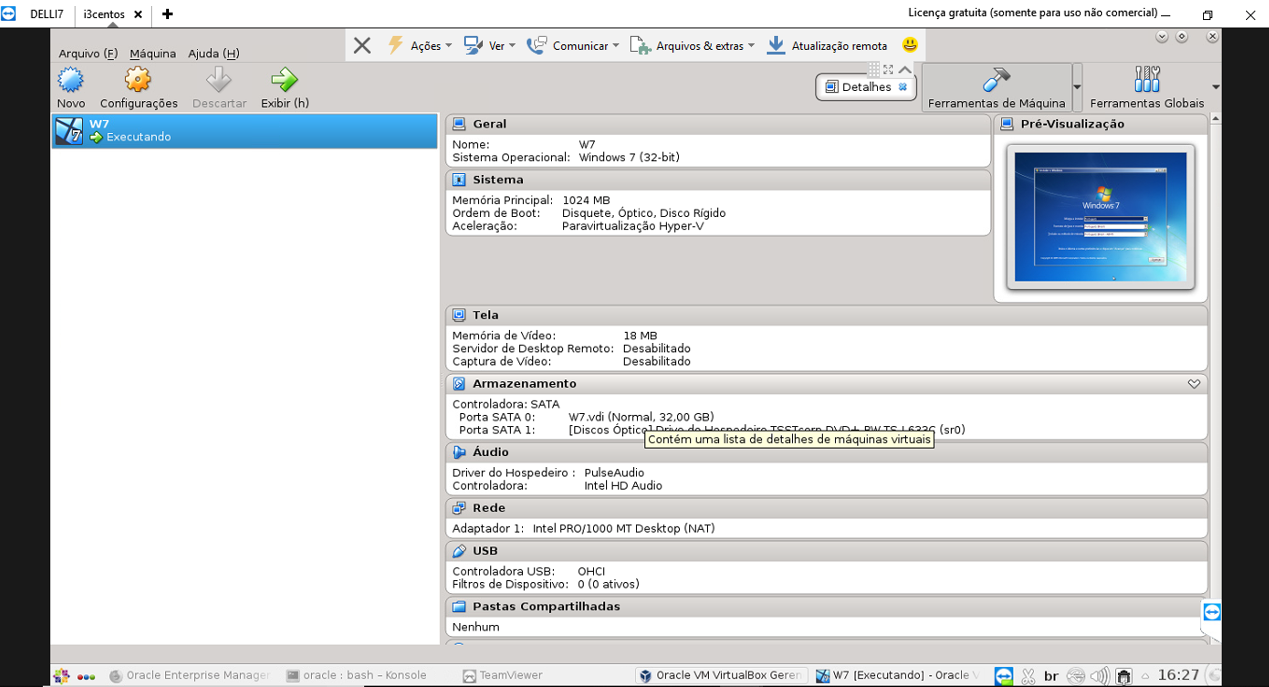Add a new TeamViewer session tab
Screen dimensions: 1269x687
(x=167, y=14)
